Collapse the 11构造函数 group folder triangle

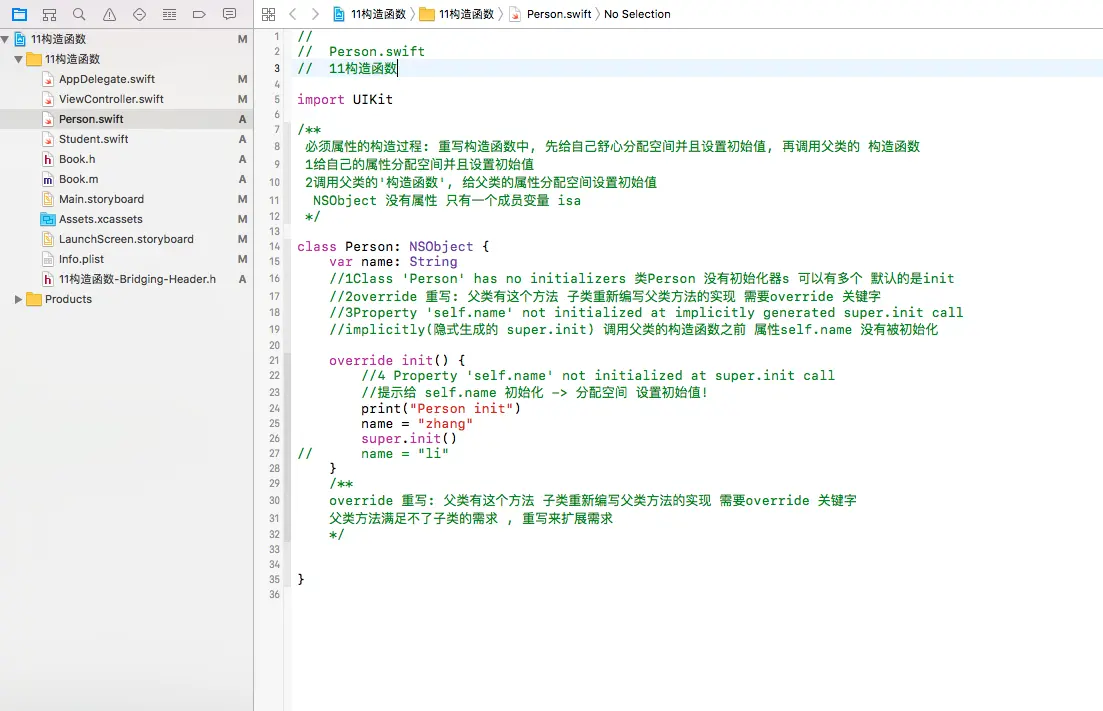coord(19,59)
